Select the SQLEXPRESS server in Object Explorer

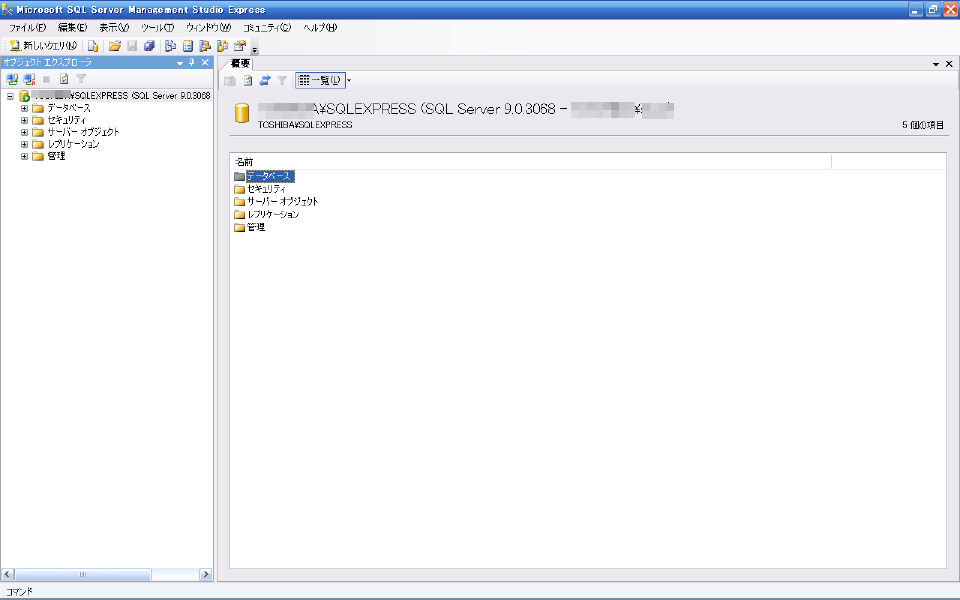pos(121,96)
